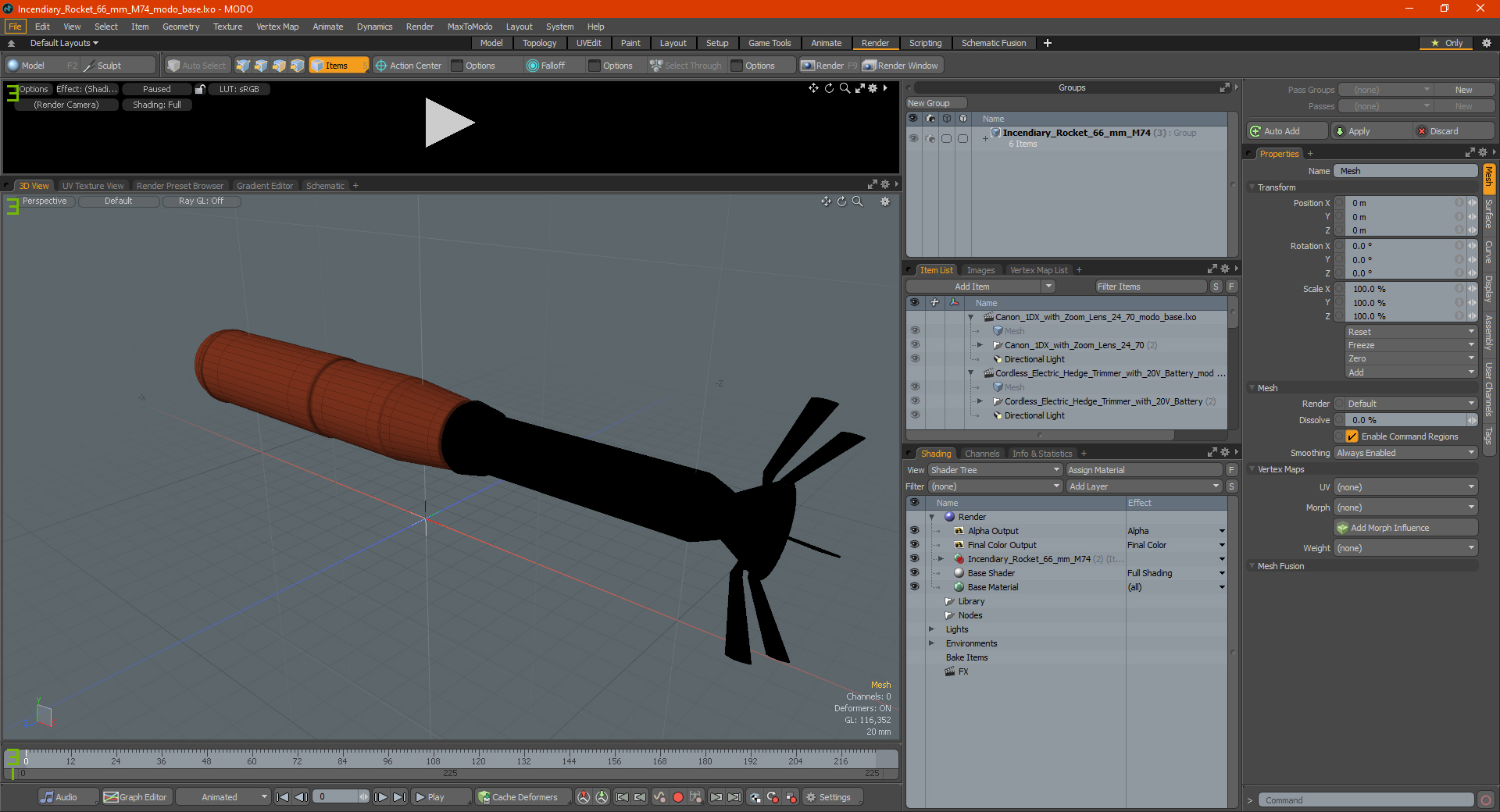
Task: Open Default Layouts dropdown
Action: pyautogui.click(x=64, y=43)
